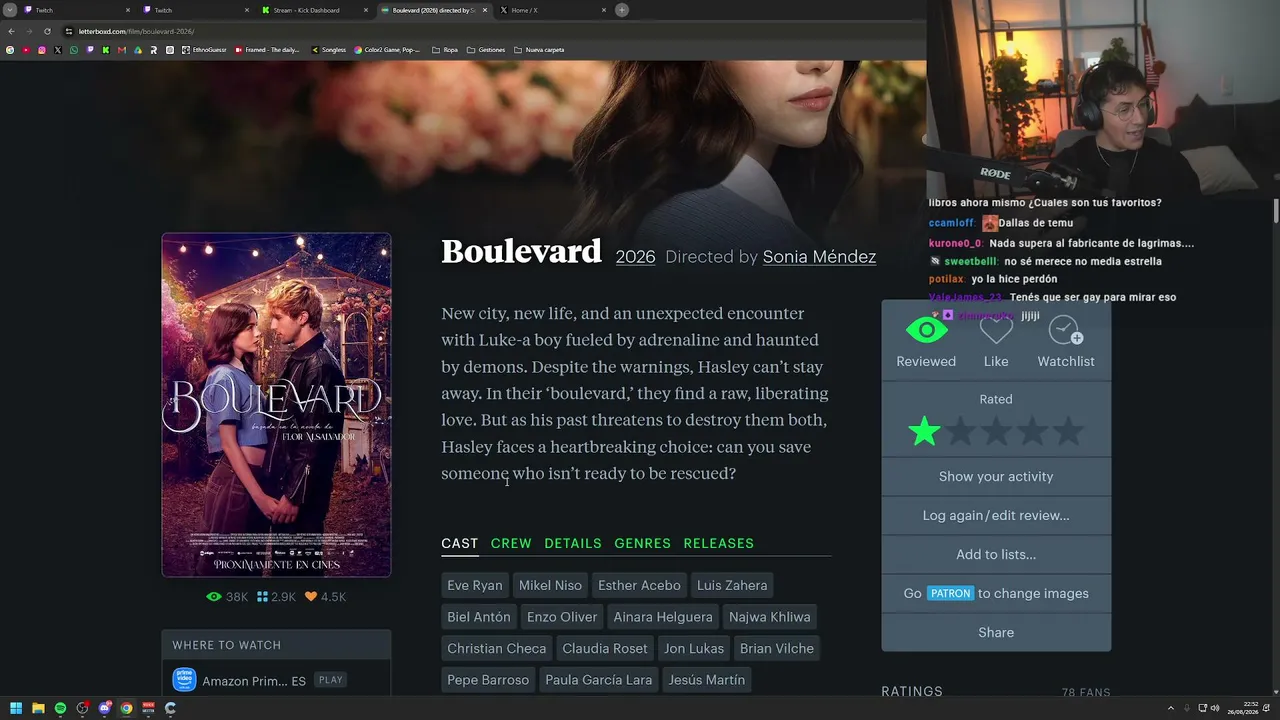This screenshot has height=720, width=1280.
Task: Open cast member Luis Zahera
Action: 732,585
